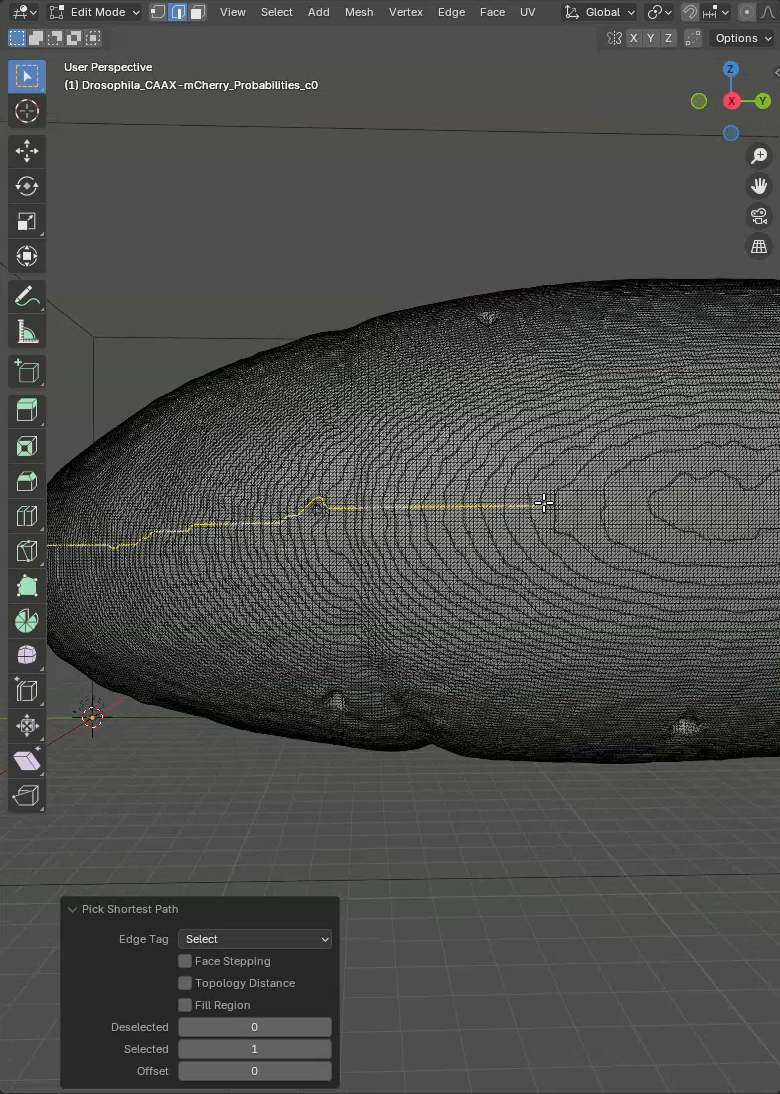780x1094 pixels.
Task: Choose the Knife tool
Action: [27, 550]
